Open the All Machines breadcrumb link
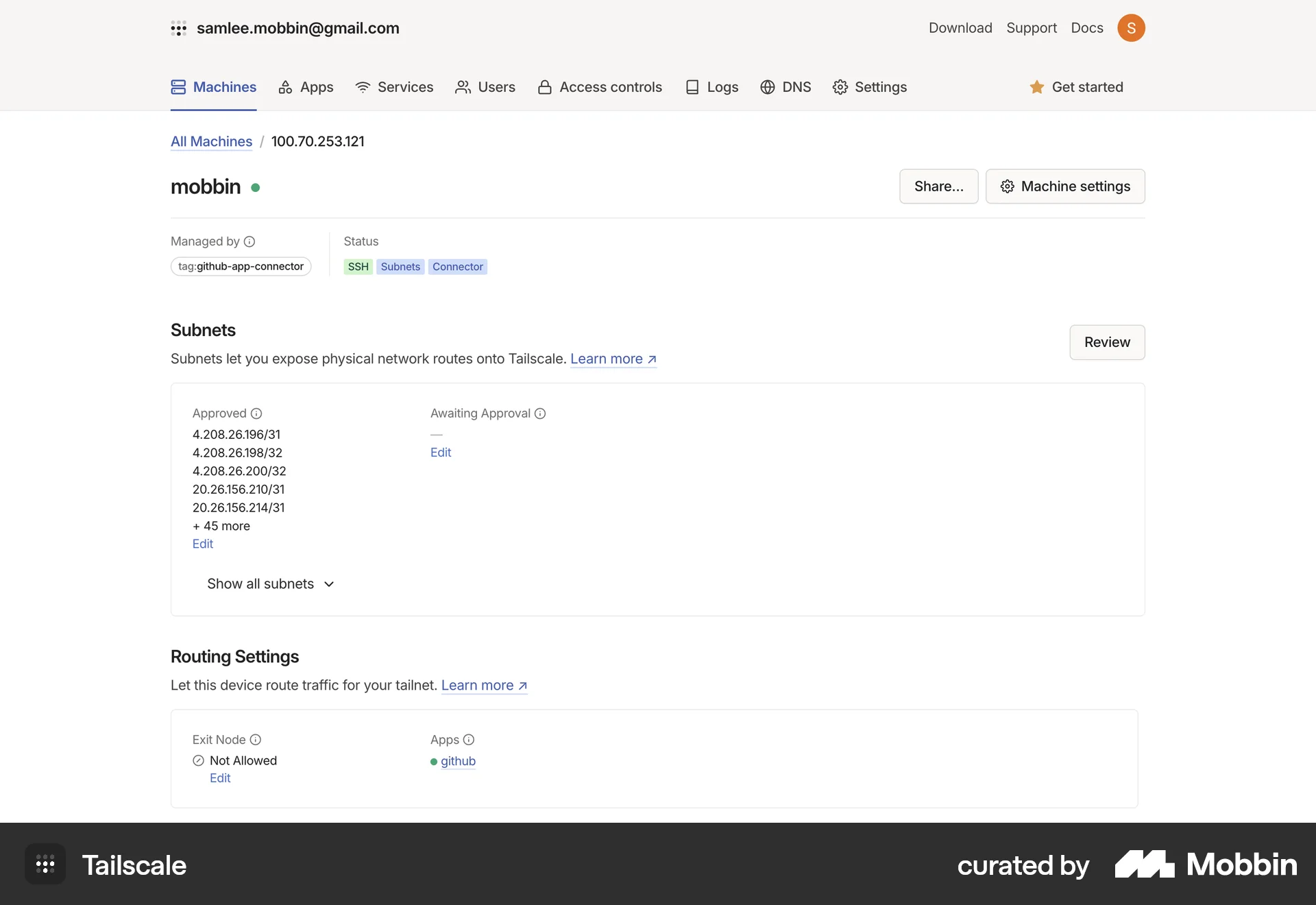 tap(210, 141)
